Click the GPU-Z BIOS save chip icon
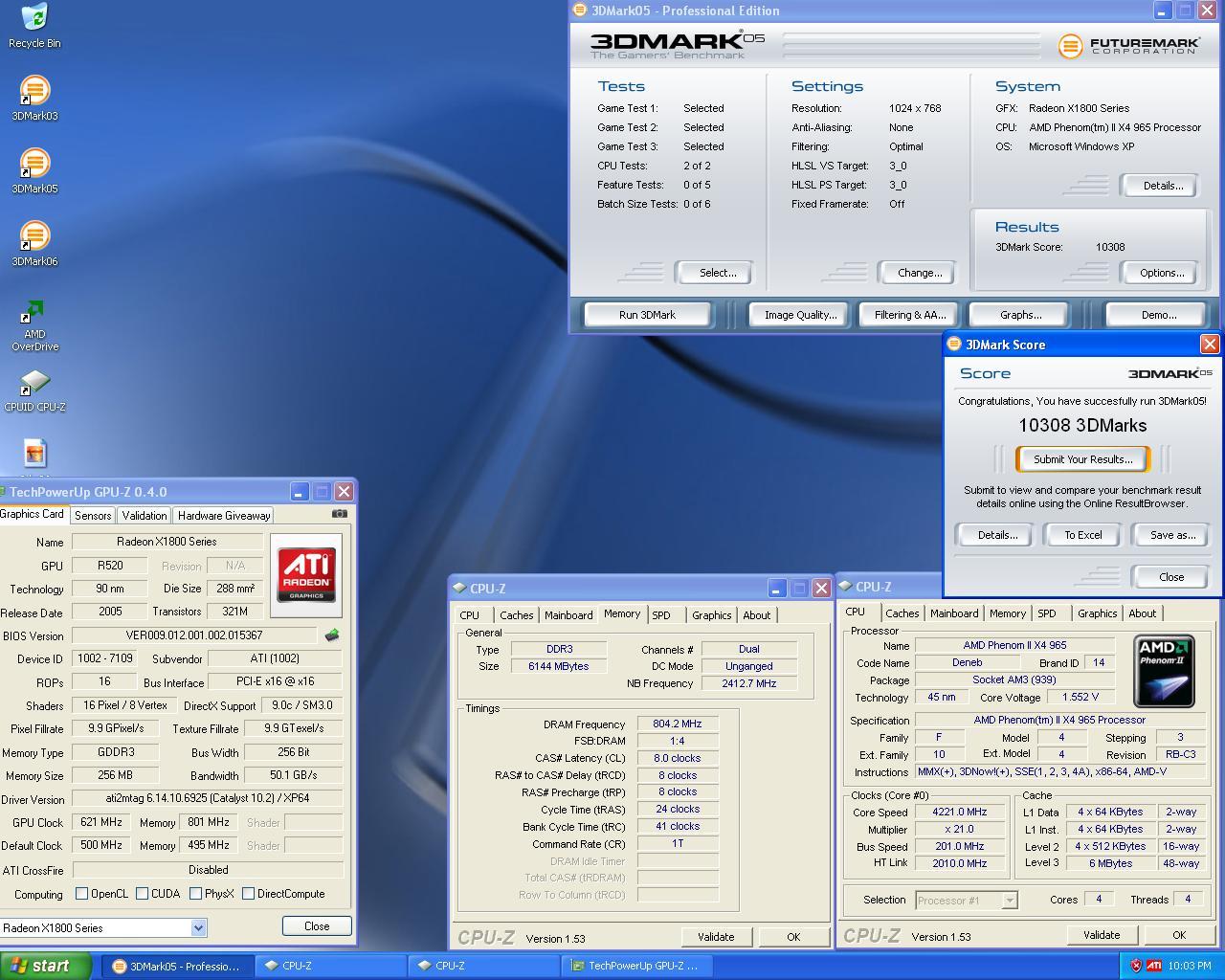 click(332, 635)
